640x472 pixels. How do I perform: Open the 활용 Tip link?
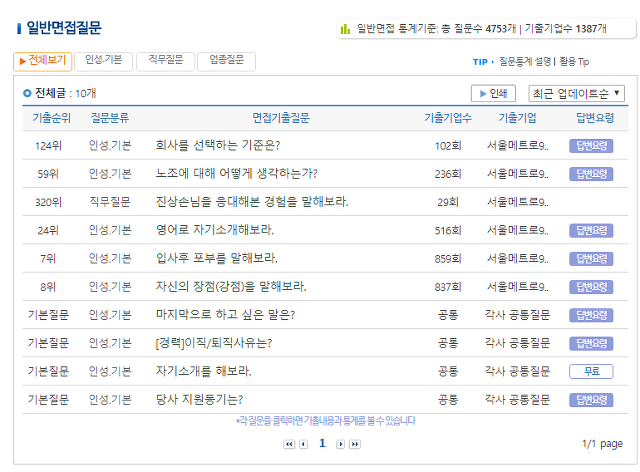click(x=574, y=62)
